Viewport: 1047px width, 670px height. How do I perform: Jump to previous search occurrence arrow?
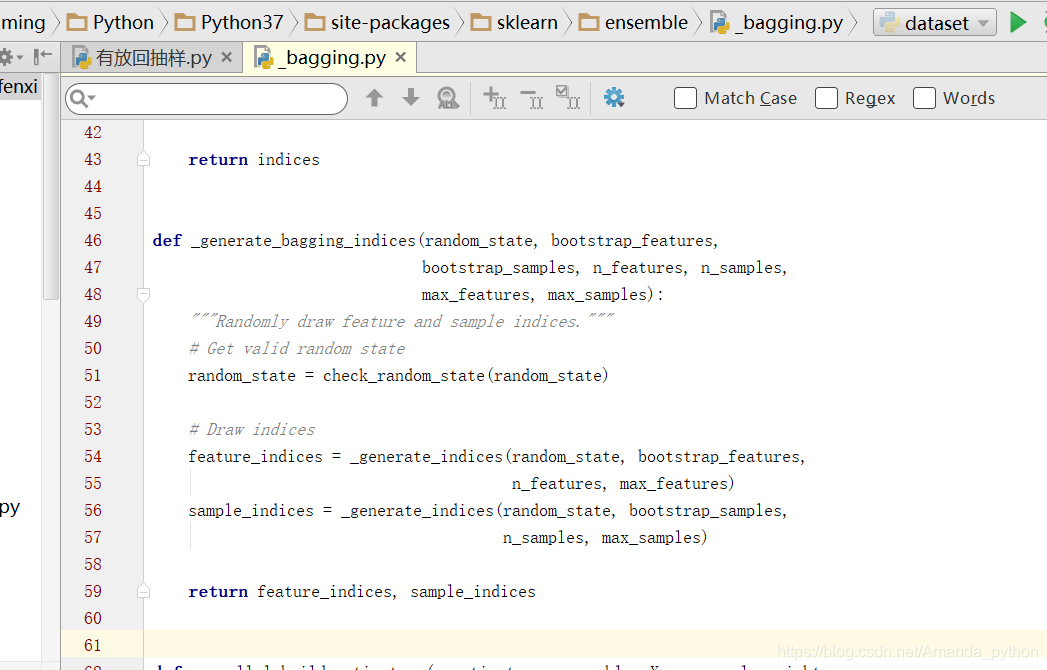click(x=375, y=98)
